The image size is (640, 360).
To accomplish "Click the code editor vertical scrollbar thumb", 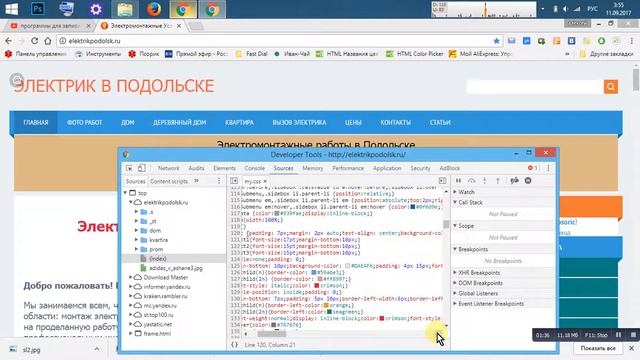I will coord(446,224).
